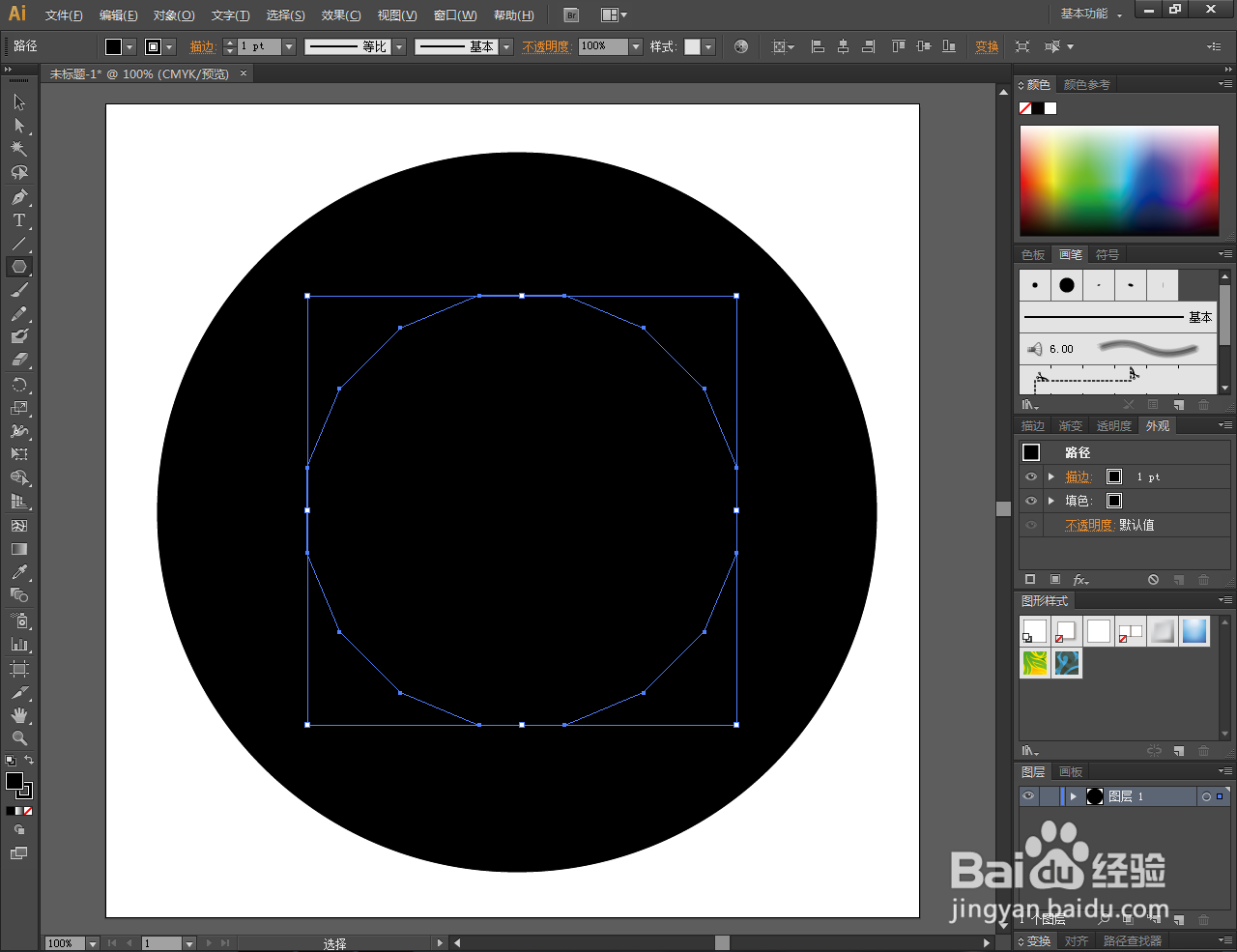1237x952 pixels.
Task: Switch to 符号 tab
Action: point(1108,255)
